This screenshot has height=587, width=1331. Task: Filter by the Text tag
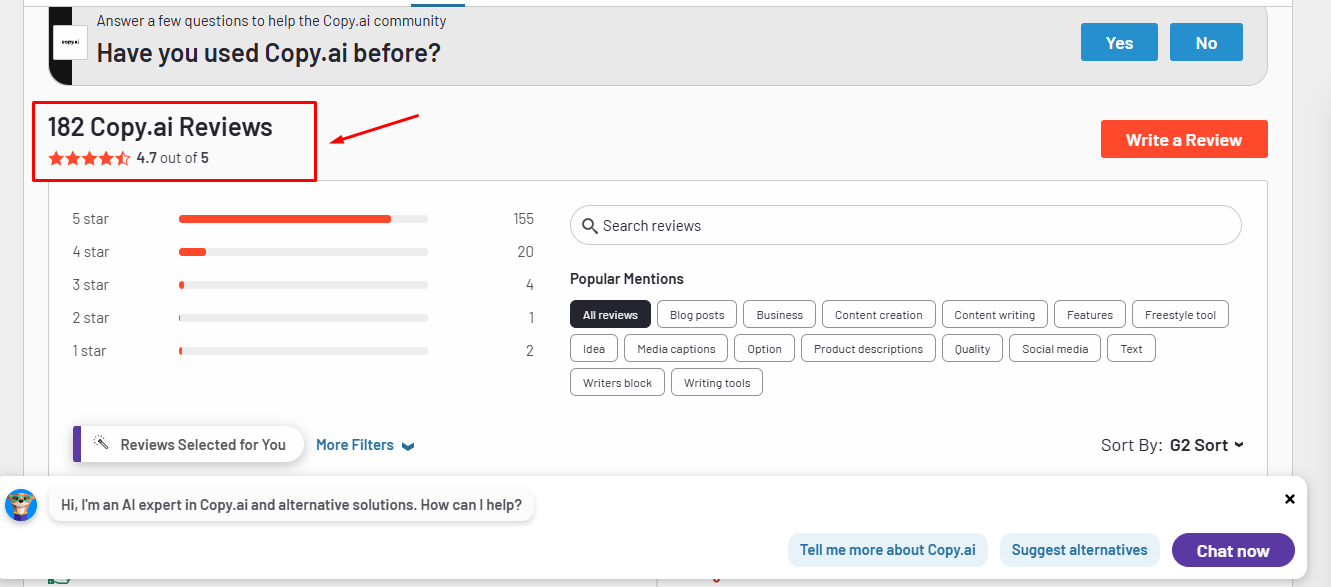click(1131, 348)
